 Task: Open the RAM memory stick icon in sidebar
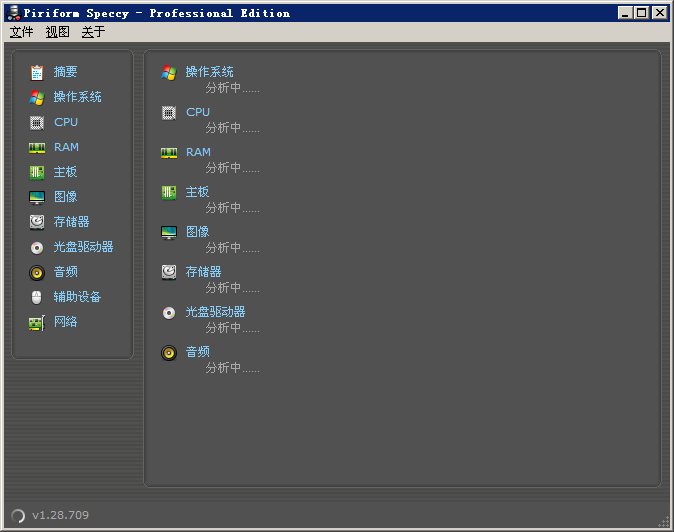click(x=37, y=147)
